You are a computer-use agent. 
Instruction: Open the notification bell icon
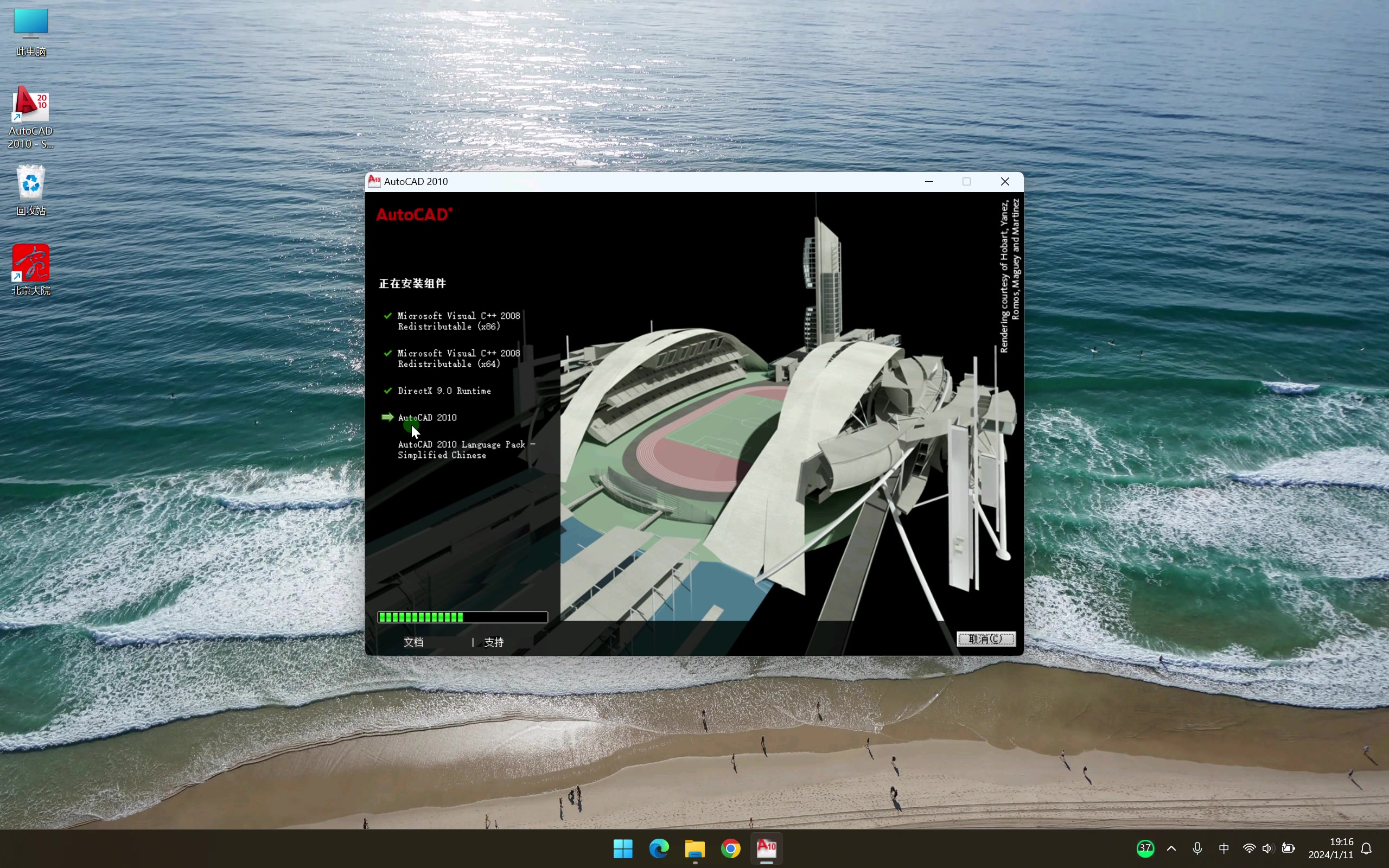[x=1367, y=848]
